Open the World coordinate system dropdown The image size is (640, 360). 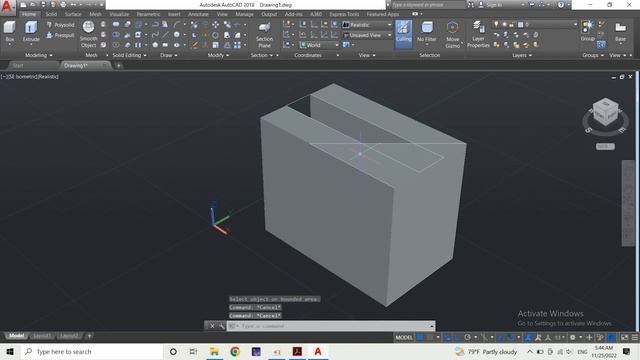click(319, 45)
